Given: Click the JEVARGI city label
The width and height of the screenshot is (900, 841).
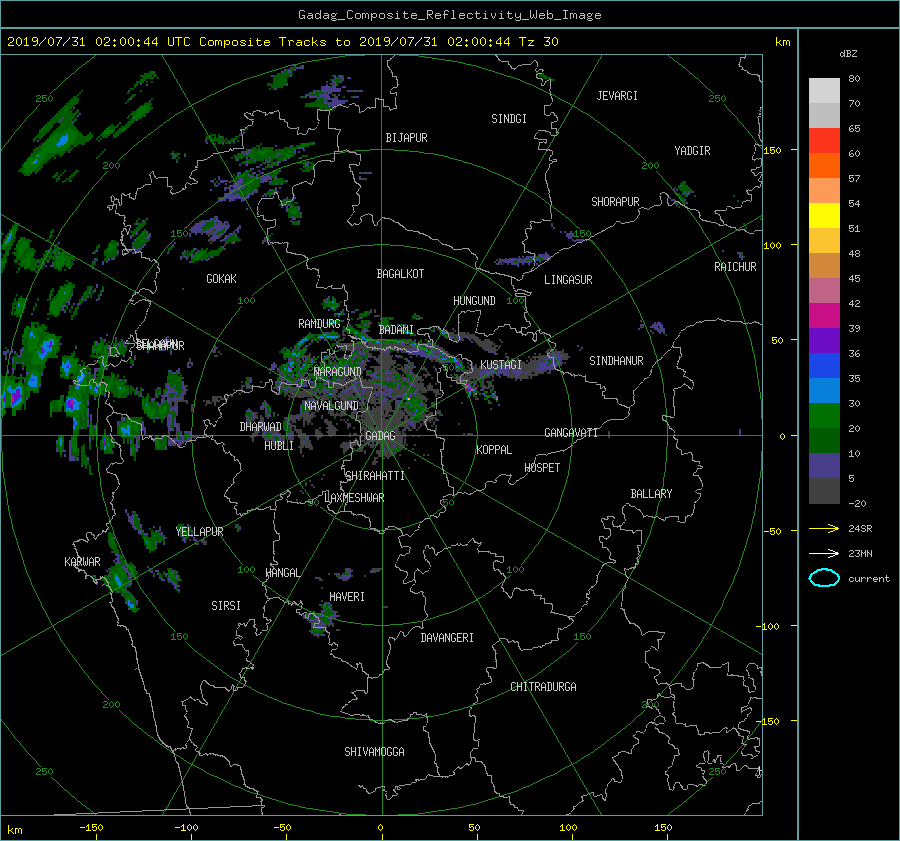Looking at the screenshot, I should point(617,96).
